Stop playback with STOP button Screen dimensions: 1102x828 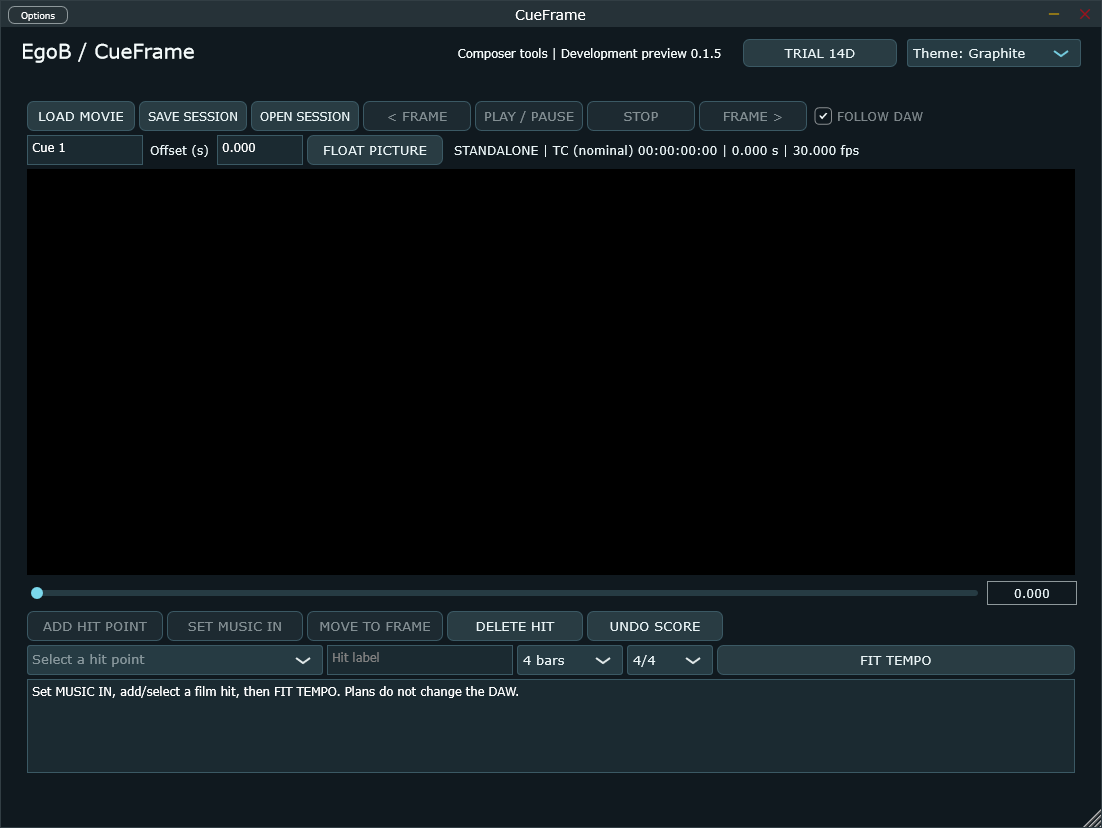[x=641, y=117]
